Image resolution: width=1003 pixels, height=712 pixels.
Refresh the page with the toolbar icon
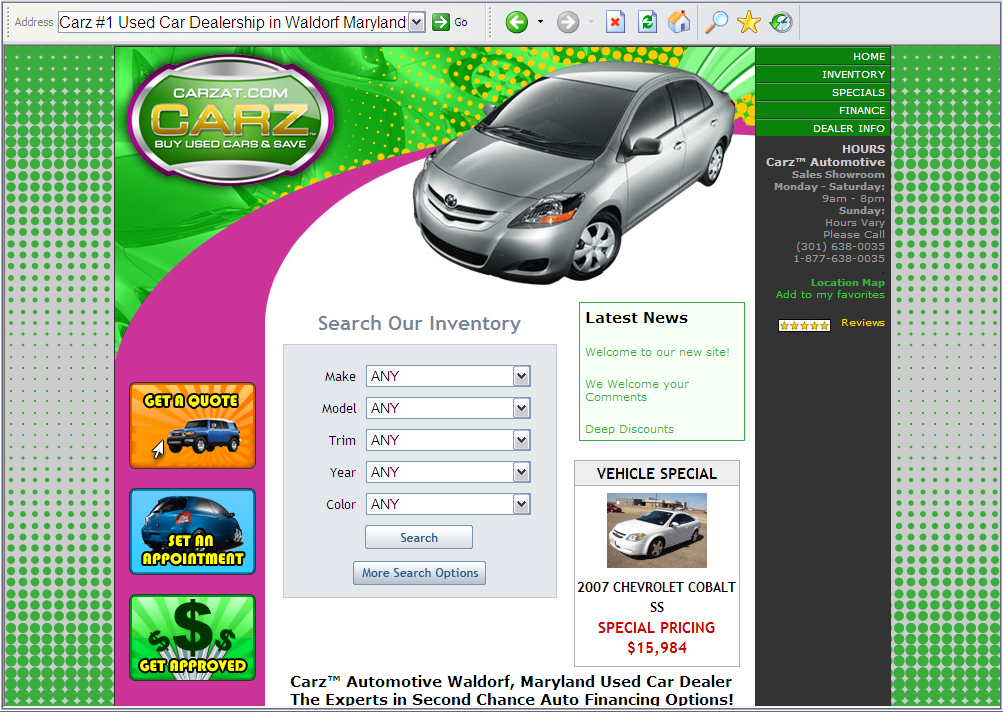point(647,22)
